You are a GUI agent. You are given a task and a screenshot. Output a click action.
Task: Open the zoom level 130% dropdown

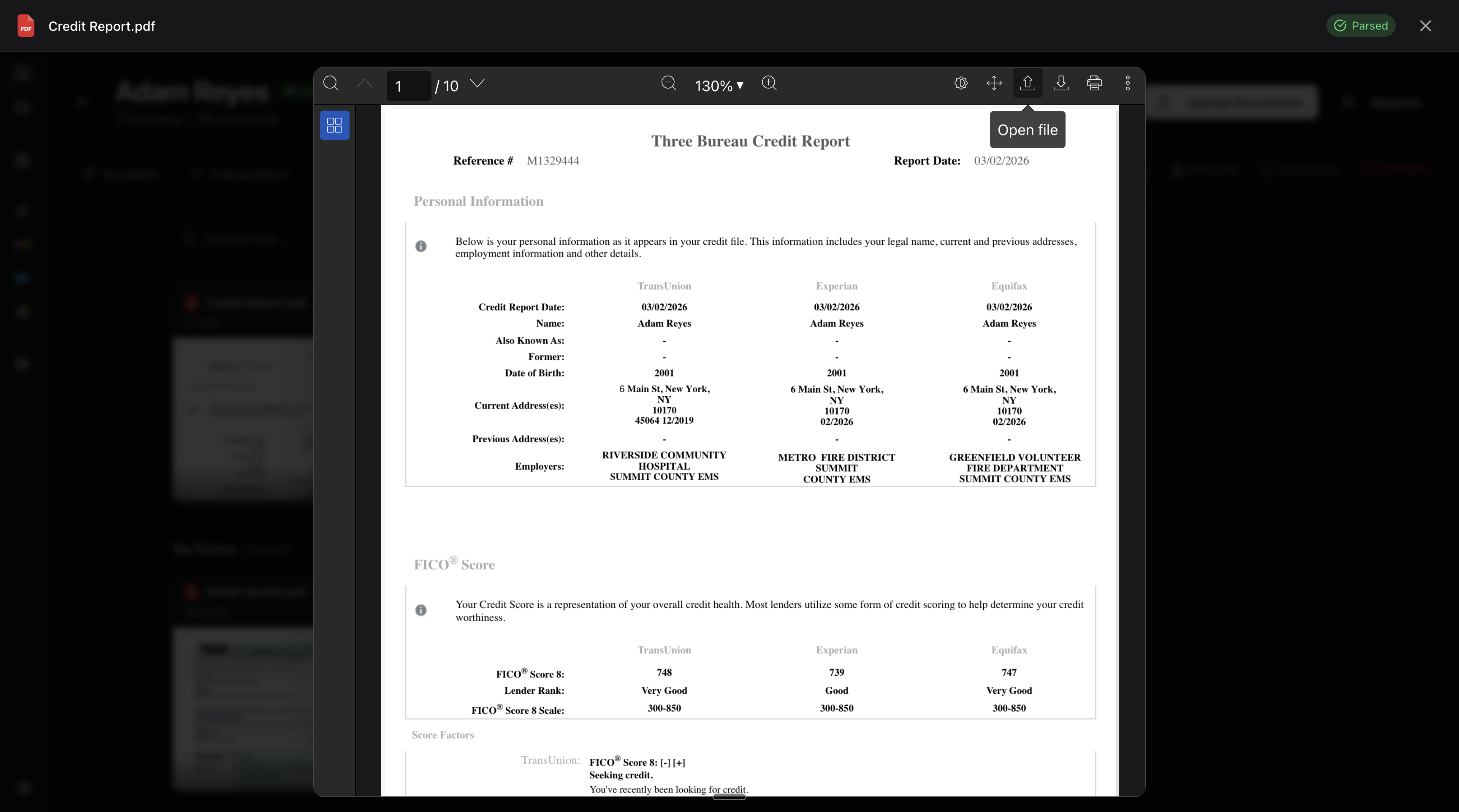[x=718, y=86]
